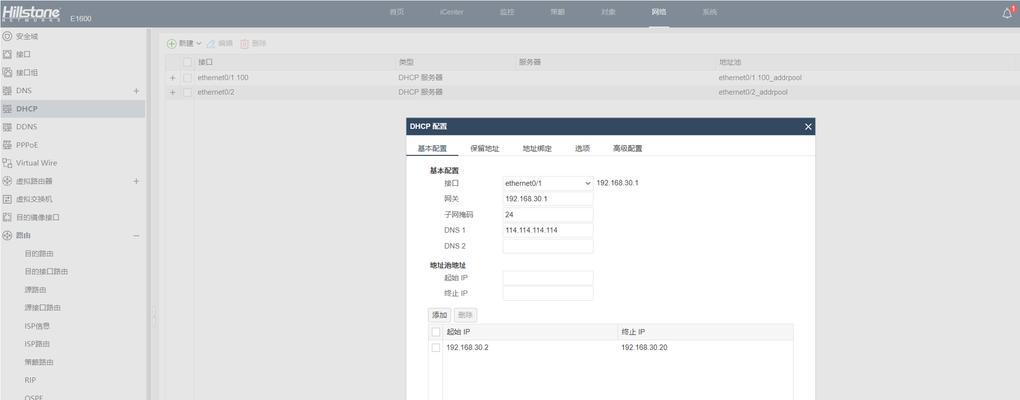The height and width of the screenshot is (400, 1020).
Task: Click the 目的镜像接口 sidebar icon
Action: click(x=7, y=217)
